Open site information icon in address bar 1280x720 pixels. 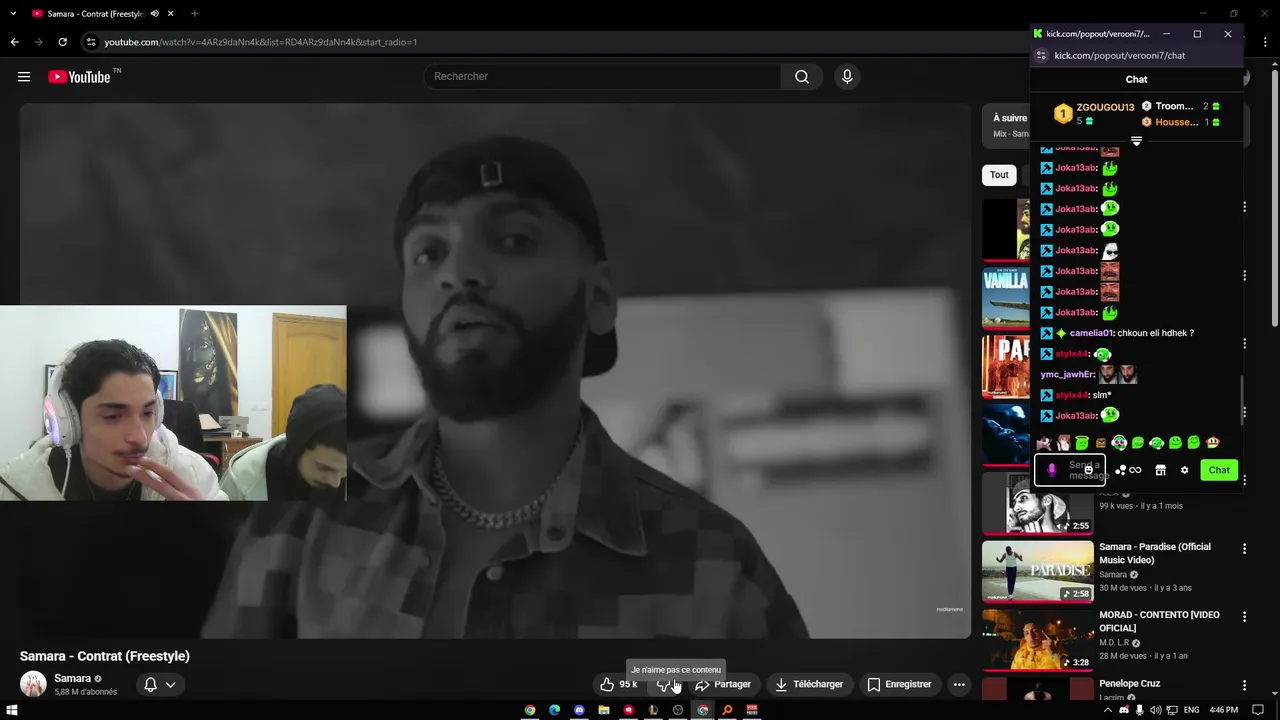coord(91,42)
